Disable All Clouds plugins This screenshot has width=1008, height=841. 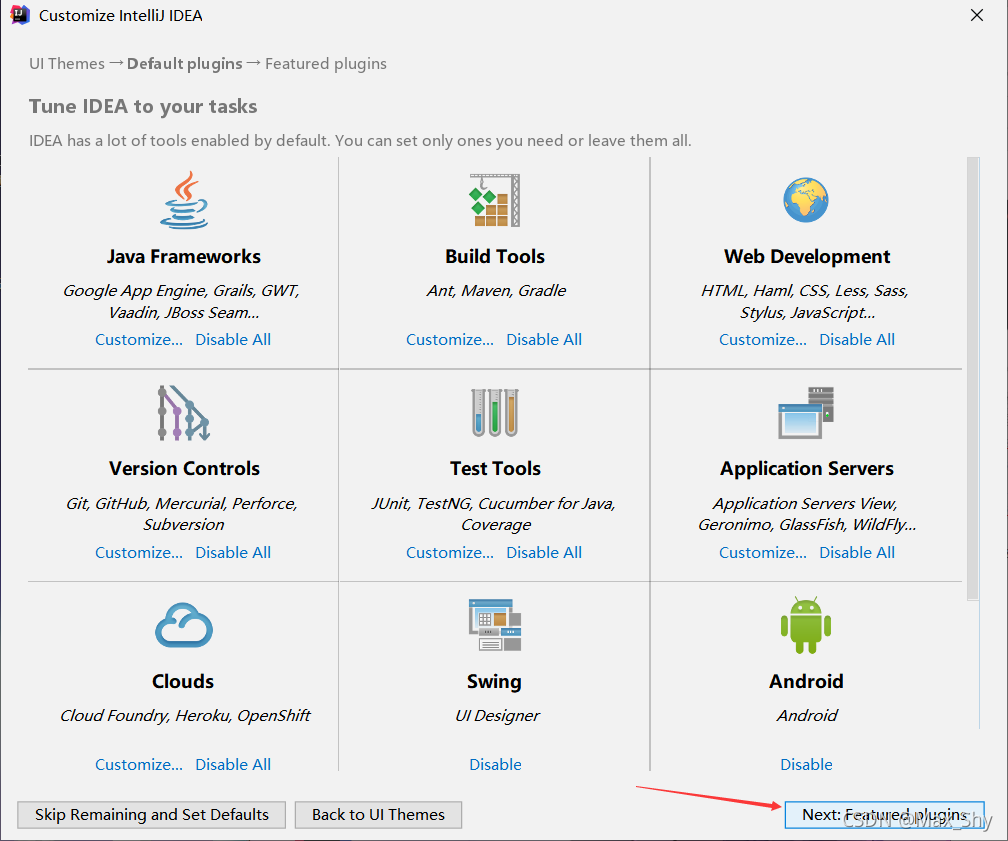[233, 764]
